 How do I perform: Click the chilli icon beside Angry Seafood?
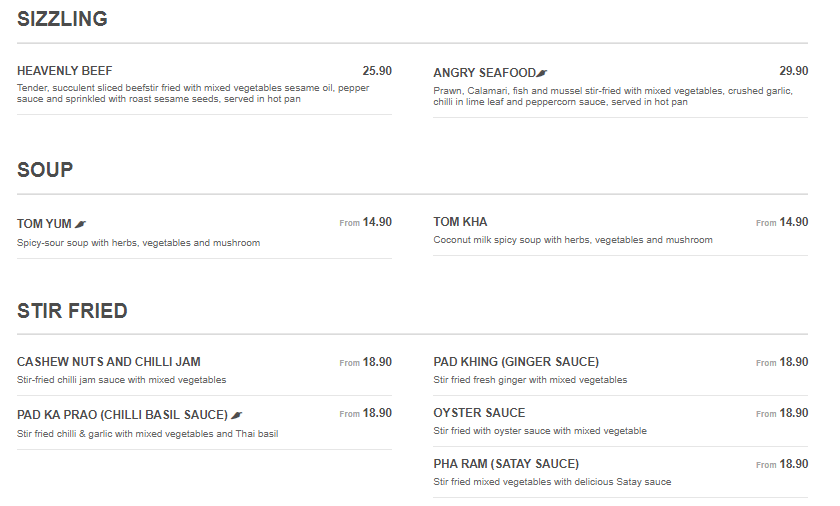point(542,73)
